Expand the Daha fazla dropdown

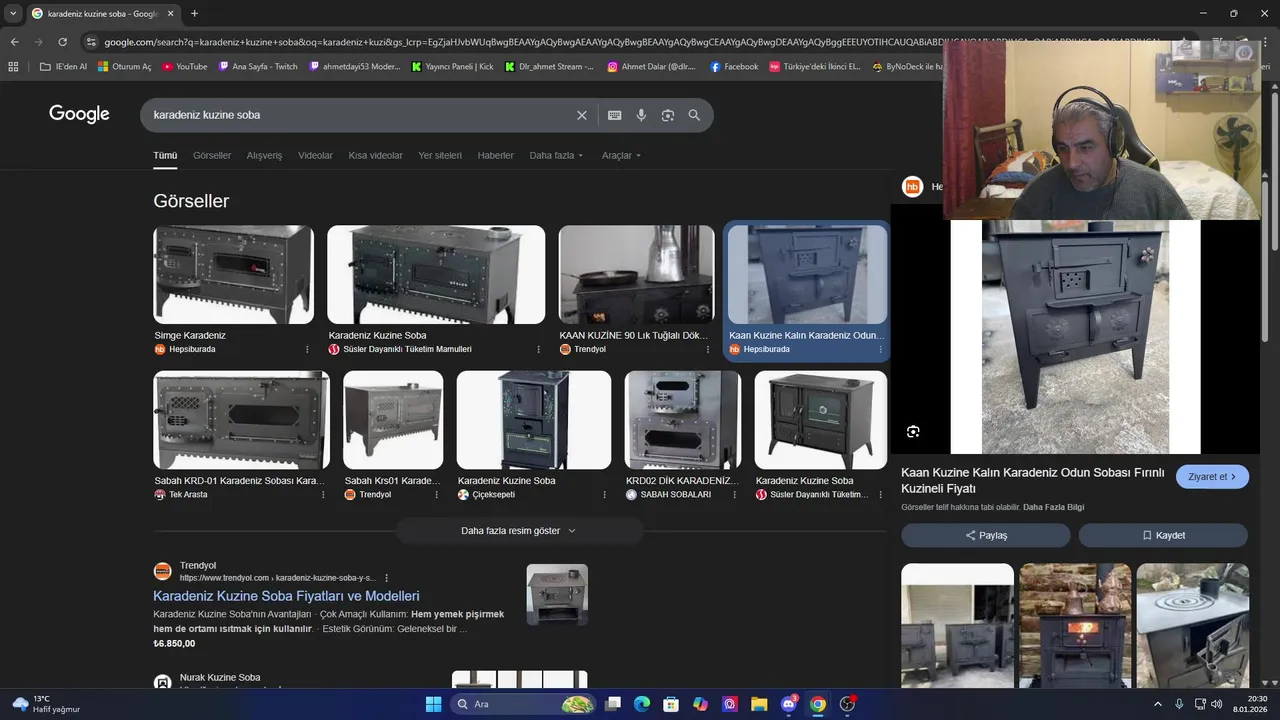556,155
